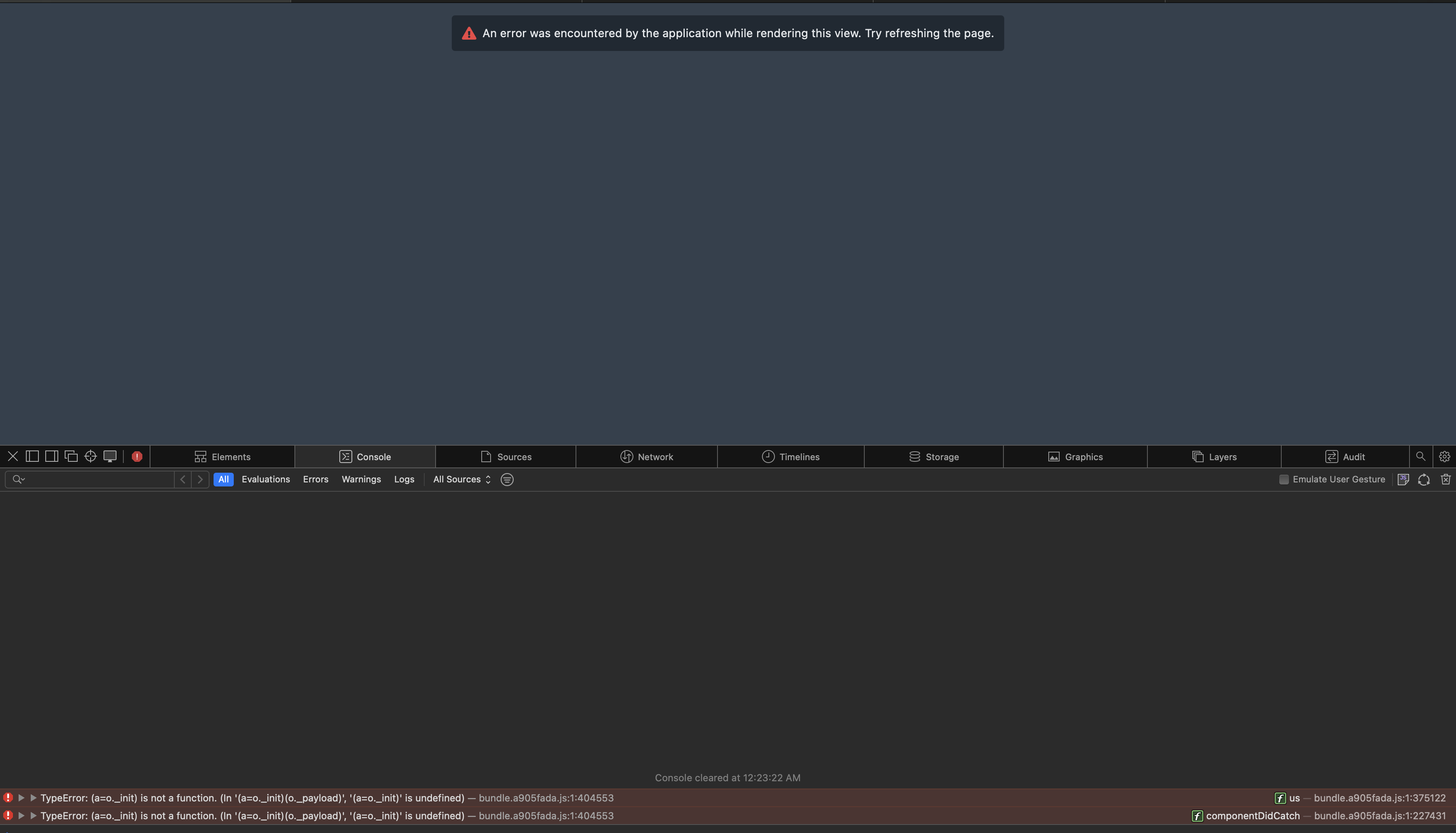
Task: Click the circular-arrows icon beside the trash
Action: [x=1424, y=480]
